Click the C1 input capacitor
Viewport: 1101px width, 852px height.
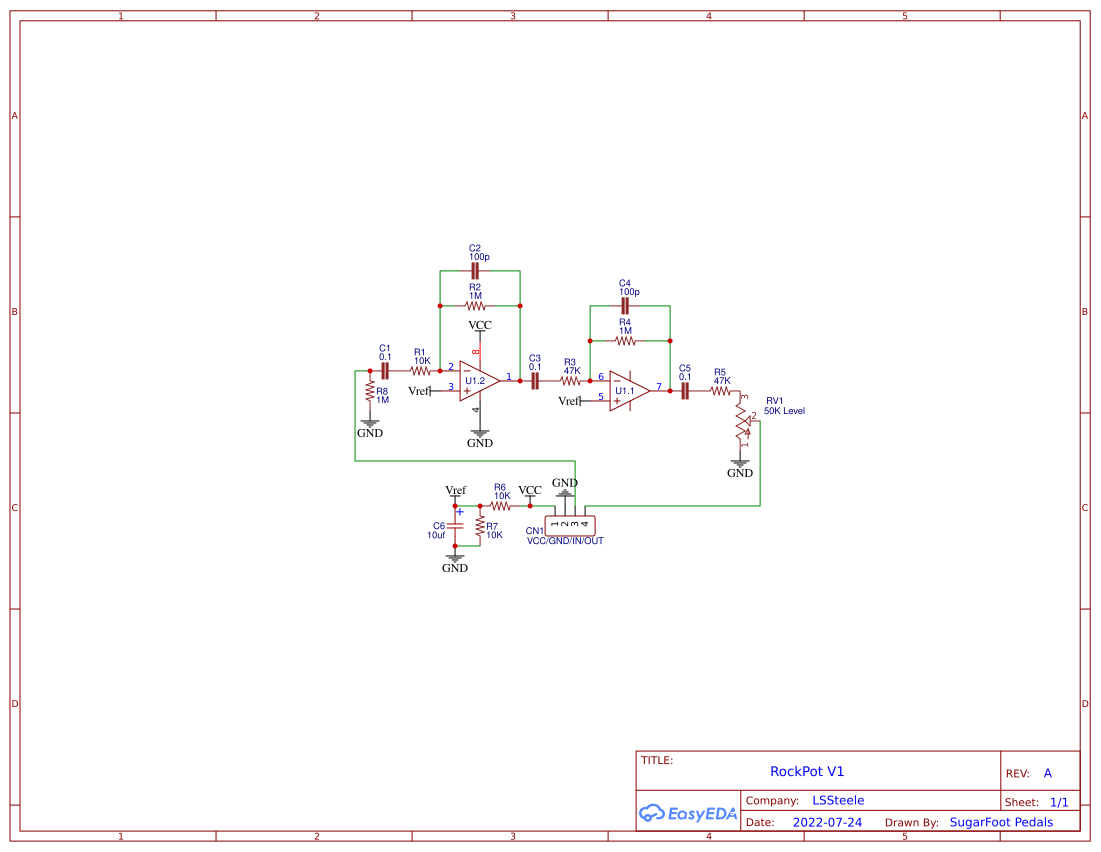(384, 370)
